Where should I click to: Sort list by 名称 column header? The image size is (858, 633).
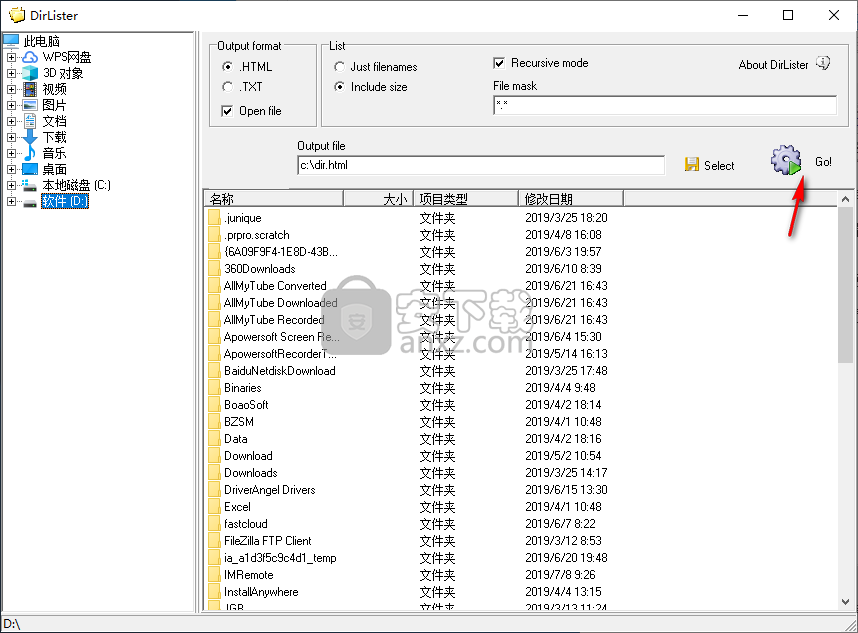[x=272, y=198]
